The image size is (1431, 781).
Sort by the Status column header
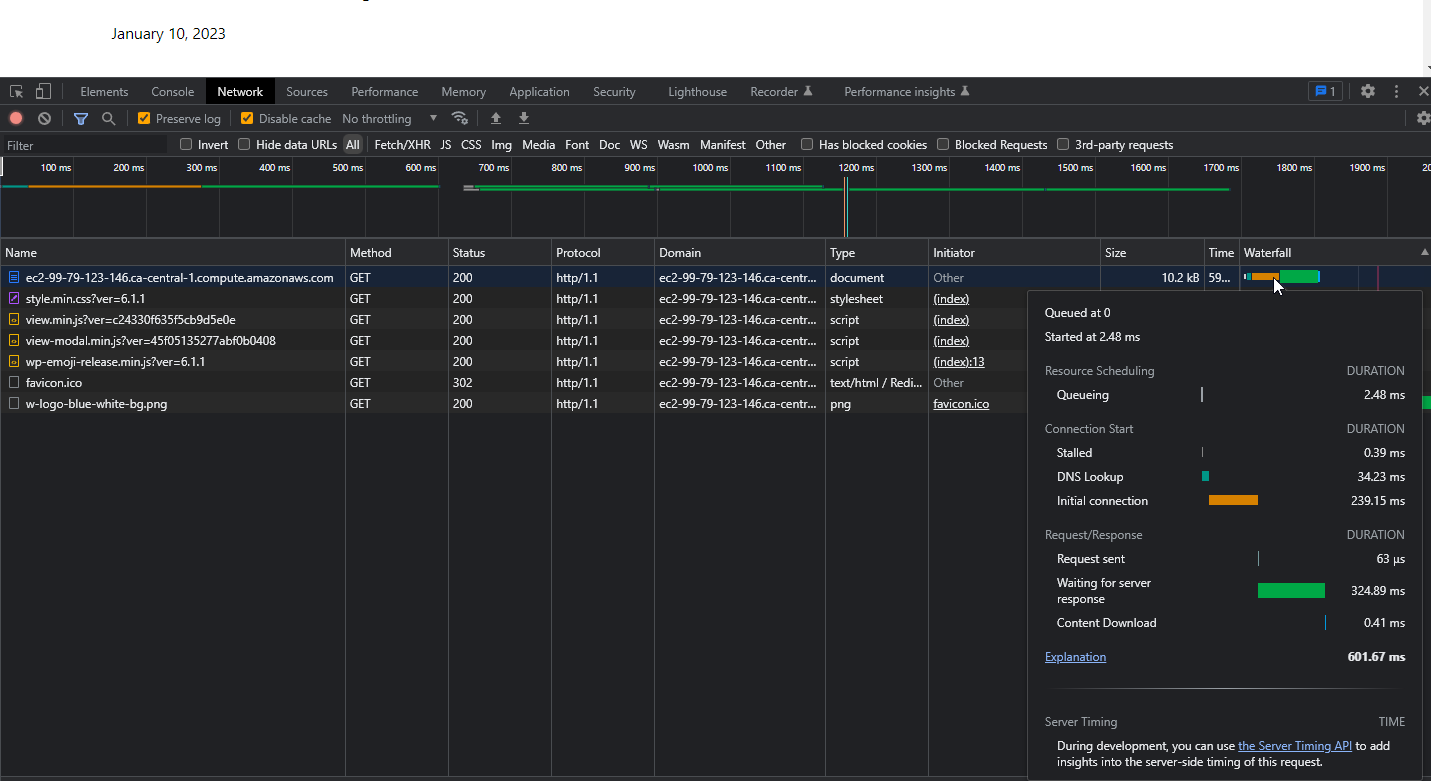[x=500, y=252]
